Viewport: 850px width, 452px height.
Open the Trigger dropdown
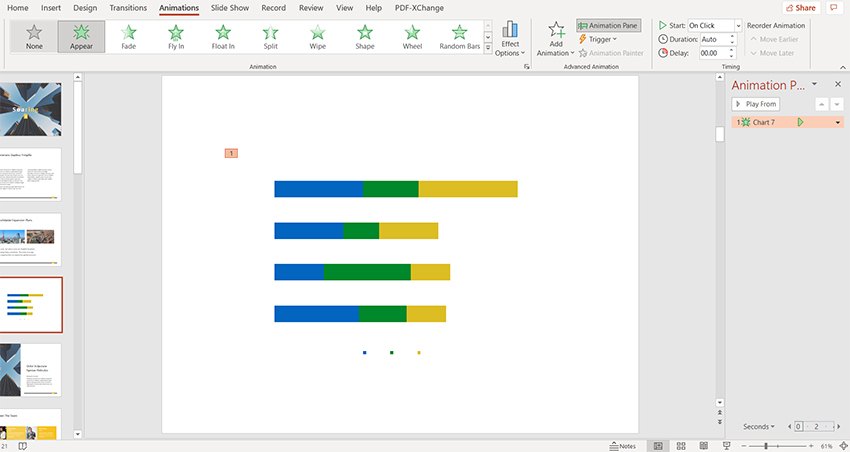pyautogui.click(x=597, y=39)
